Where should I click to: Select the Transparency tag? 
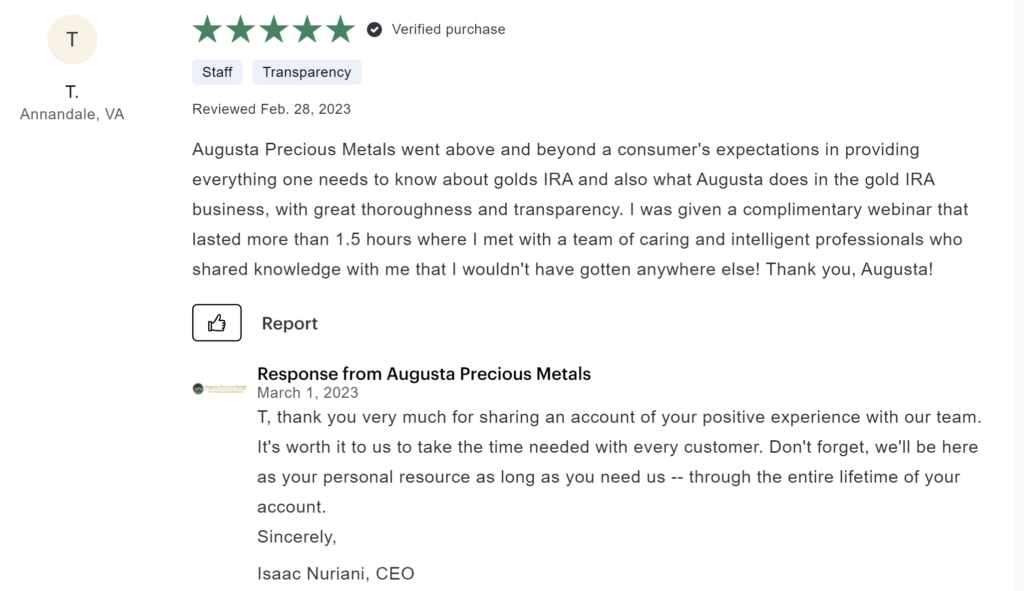tap(307, 72)
